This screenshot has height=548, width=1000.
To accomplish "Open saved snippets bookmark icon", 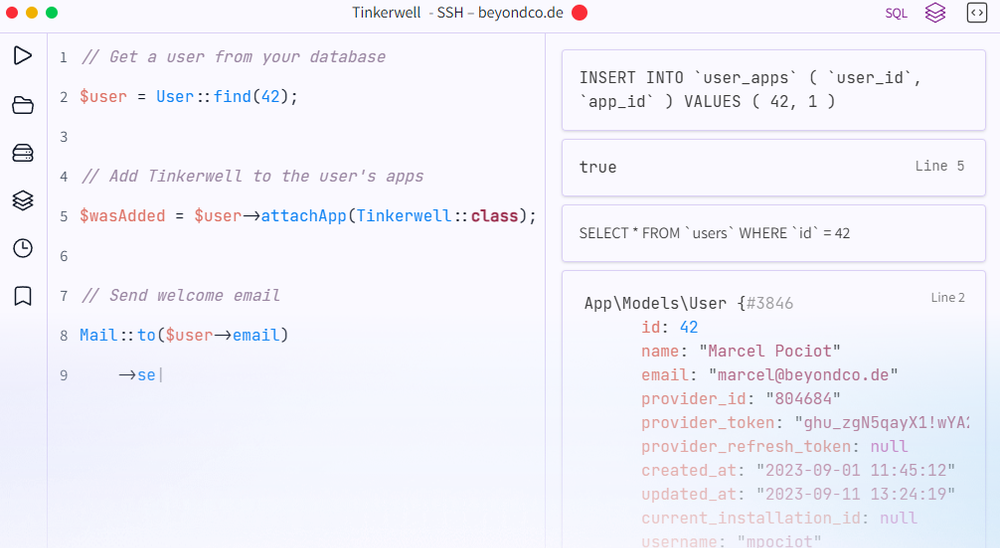I will coord(22,296).
